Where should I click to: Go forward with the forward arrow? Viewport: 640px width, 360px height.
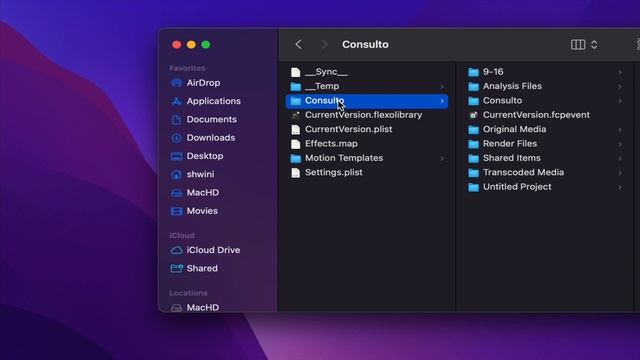coord(324,44)
